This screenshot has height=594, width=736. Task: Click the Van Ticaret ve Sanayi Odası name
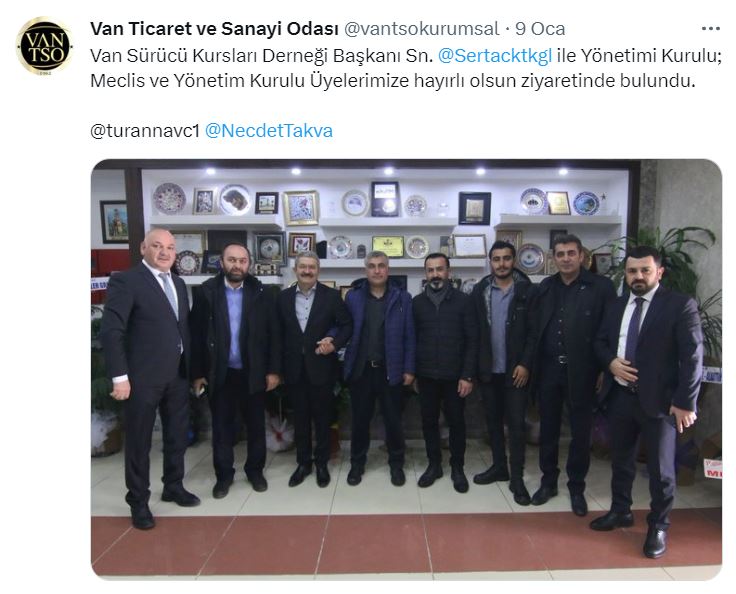click(x=214, y=29)
